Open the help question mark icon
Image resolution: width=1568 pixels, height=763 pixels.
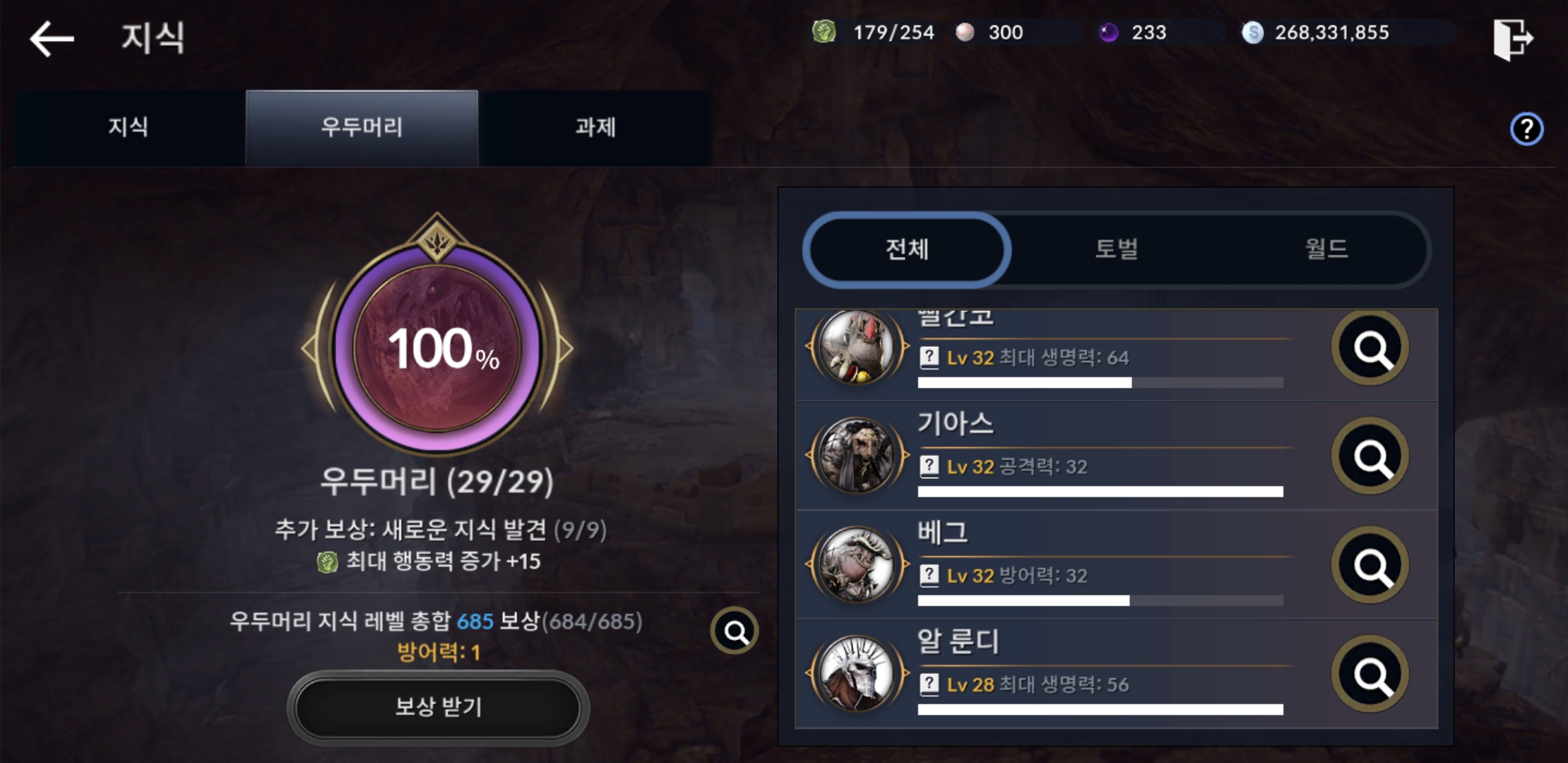tap(1526, 129)
